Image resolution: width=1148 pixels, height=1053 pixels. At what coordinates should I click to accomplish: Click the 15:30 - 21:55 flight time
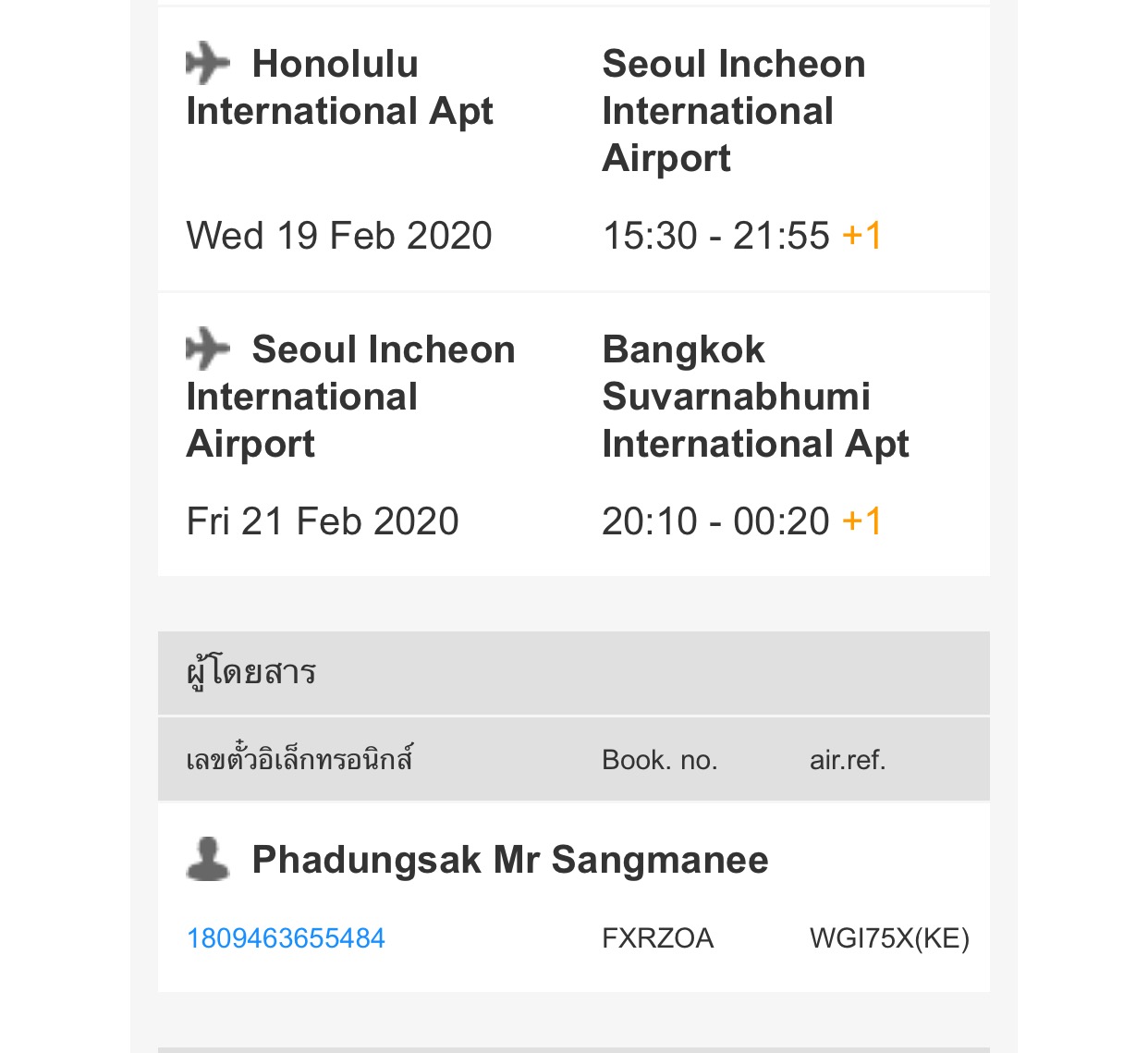point(715,236)
